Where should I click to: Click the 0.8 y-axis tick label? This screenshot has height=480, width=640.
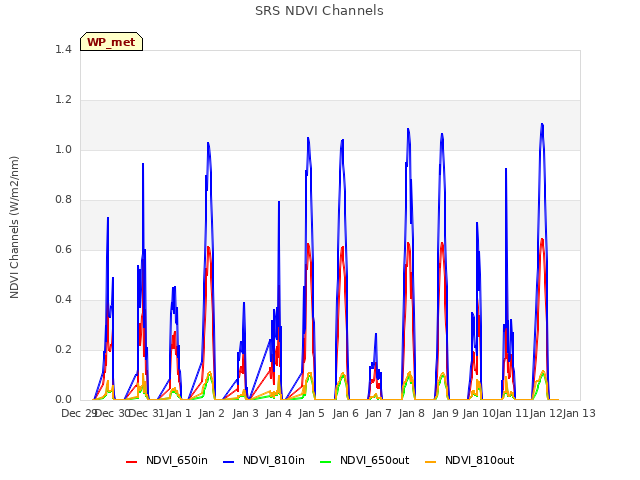[x=63, y=200]
